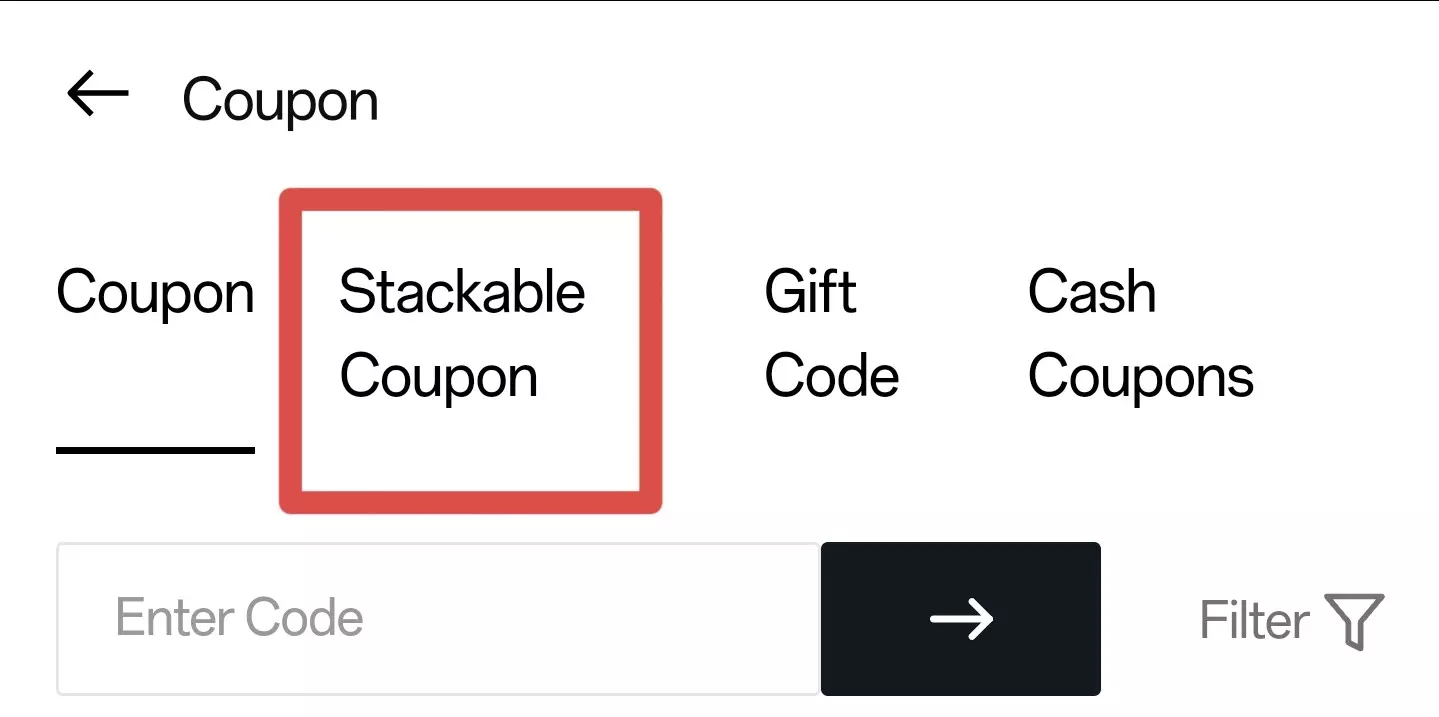The height and width of the screenshot is (717, 1439).
Task: Submit the code with the black button
Action: (960, 618)
